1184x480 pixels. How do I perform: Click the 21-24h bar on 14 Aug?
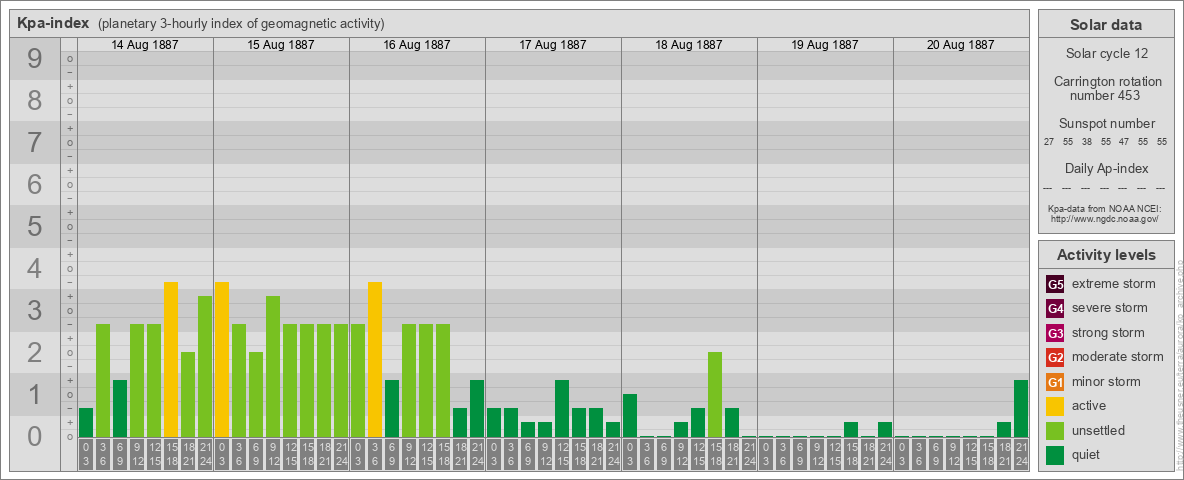(x=205, y=367)
